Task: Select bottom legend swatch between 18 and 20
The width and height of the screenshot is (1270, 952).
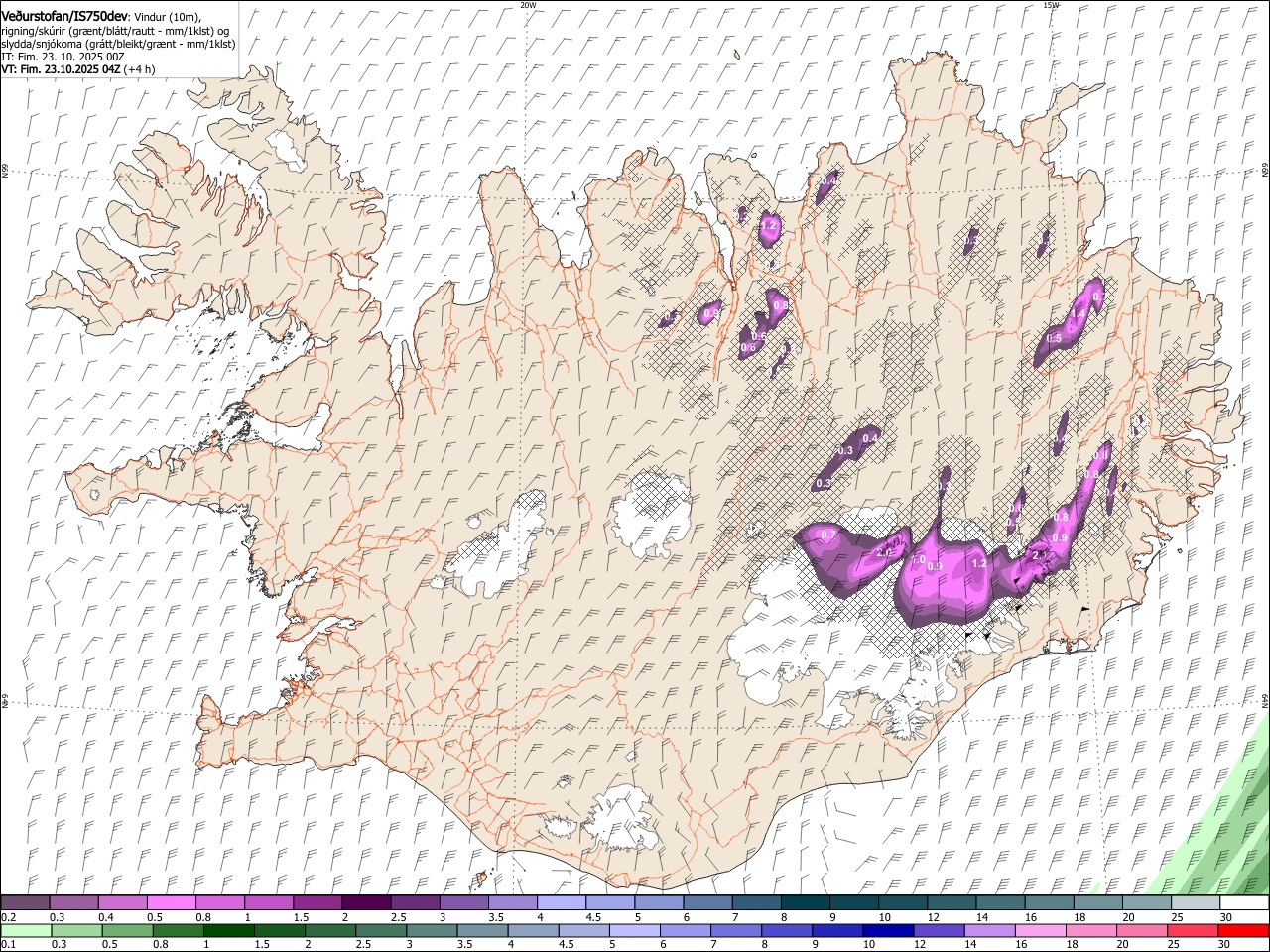Action: [x=1090, y=930]
